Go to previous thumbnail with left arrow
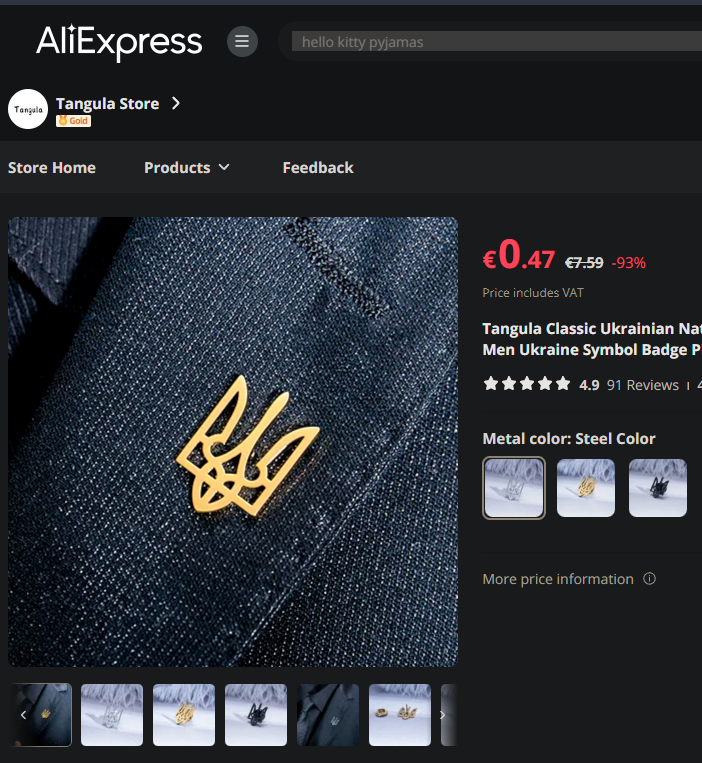The width and height of the screenshot is (702, 763). pyautogui.click(x=23, y=715)
